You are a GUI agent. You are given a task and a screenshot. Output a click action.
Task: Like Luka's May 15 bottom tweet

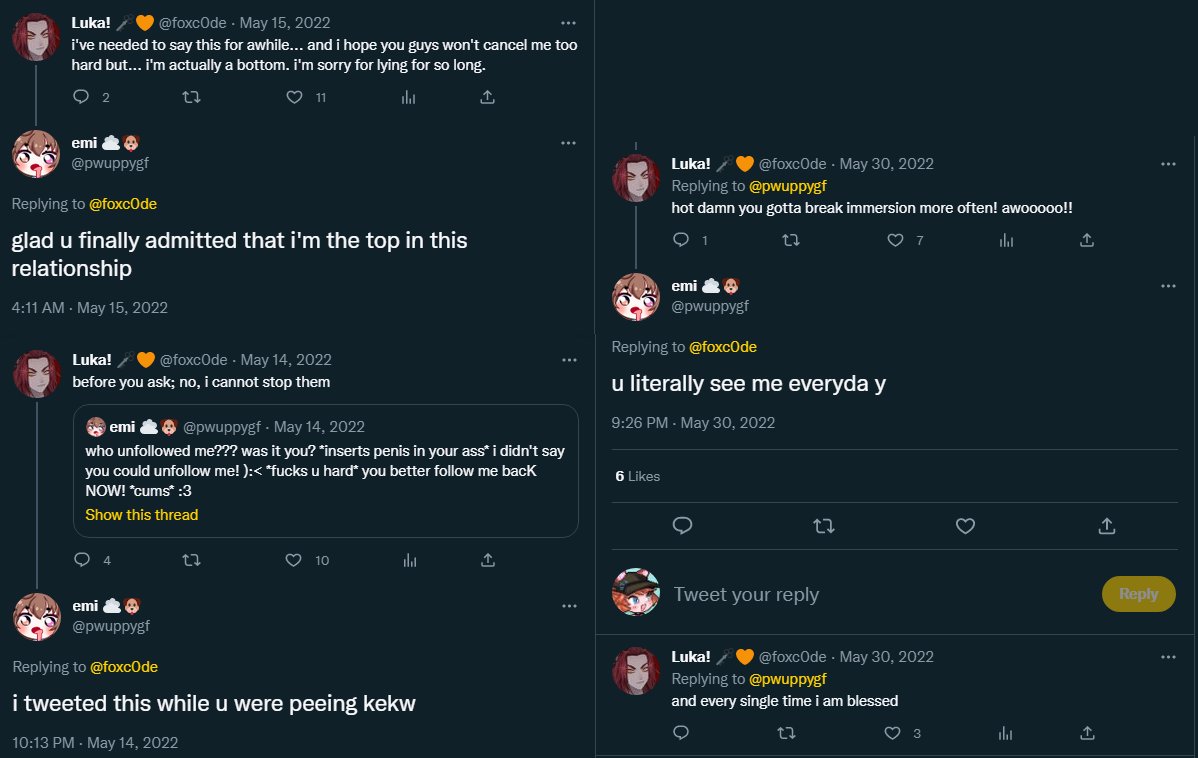[294, 97]
